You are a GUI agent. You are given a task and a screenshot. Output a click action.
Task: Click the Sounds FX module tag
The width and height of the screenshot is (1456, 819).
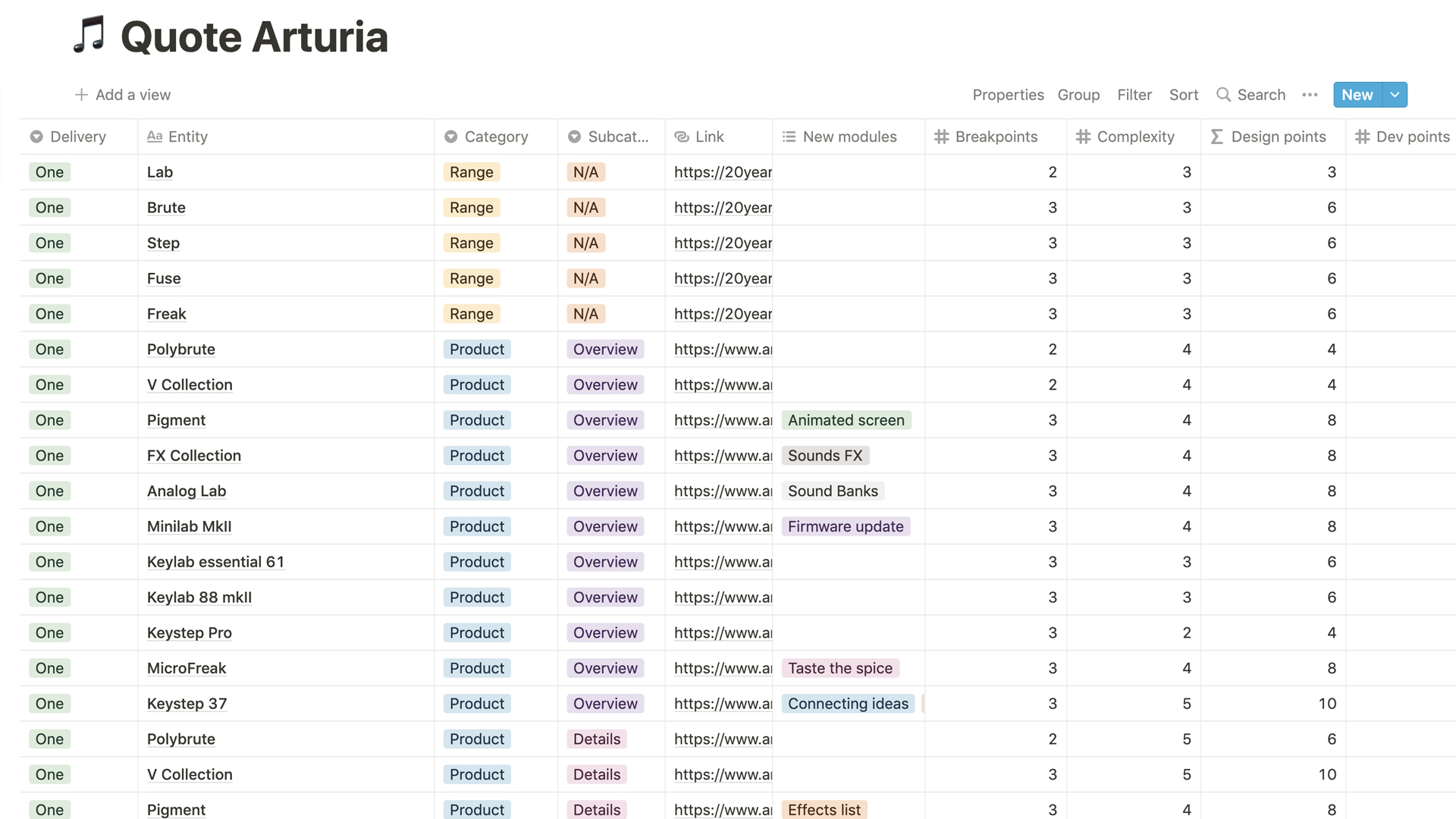(x=825, y=456)
